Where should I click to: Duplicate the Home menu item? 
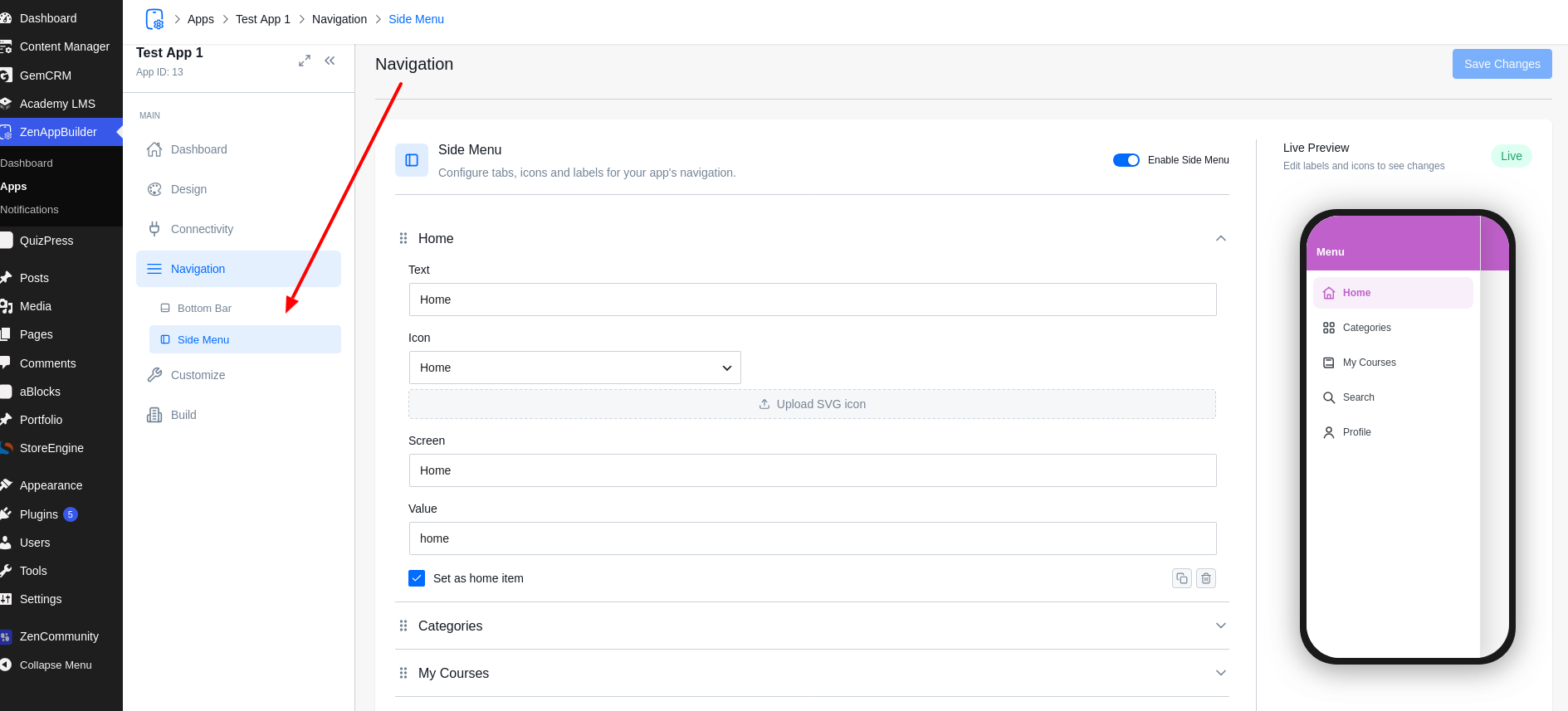[1182, 578]
